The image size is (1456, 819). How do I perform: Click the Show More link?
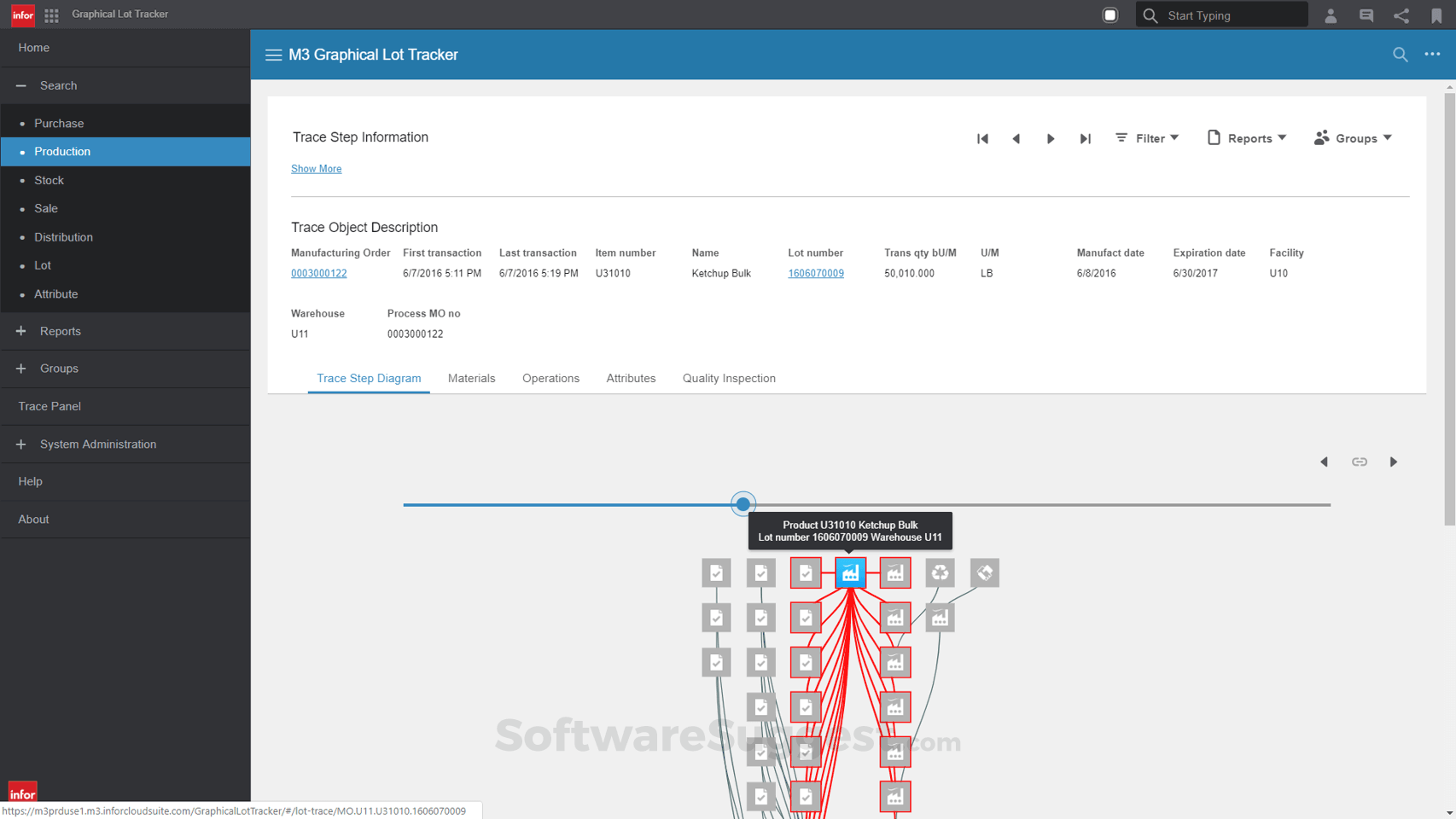point(316,169)
